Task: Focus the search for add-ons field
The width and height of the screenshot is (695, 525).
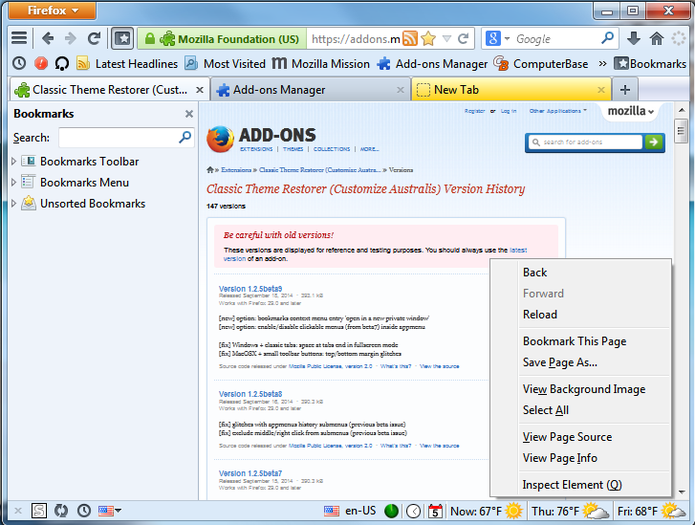Action: pos(586,142)
